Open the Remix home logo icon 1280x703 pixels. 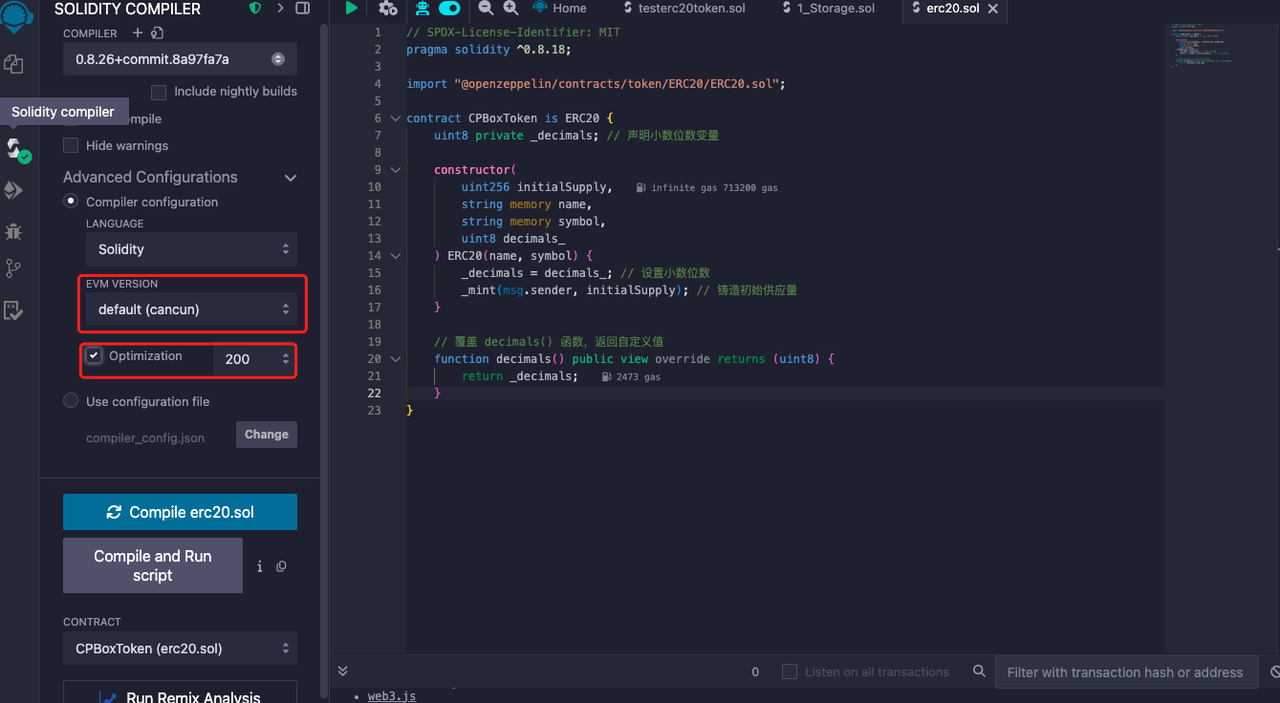pyautogui.click(x=14, y=15)
